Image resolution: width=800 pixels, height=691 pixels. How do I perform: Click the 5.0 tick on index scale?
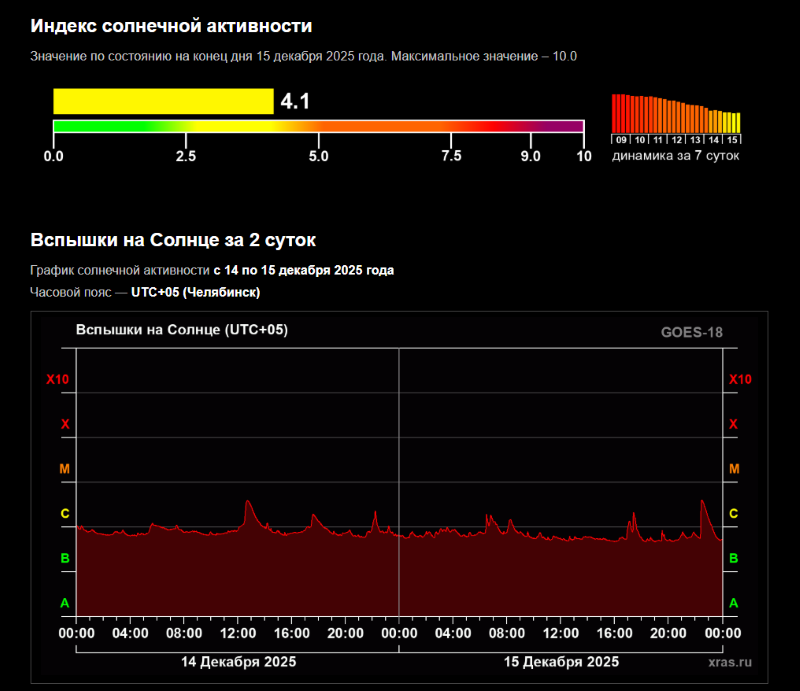318,156
